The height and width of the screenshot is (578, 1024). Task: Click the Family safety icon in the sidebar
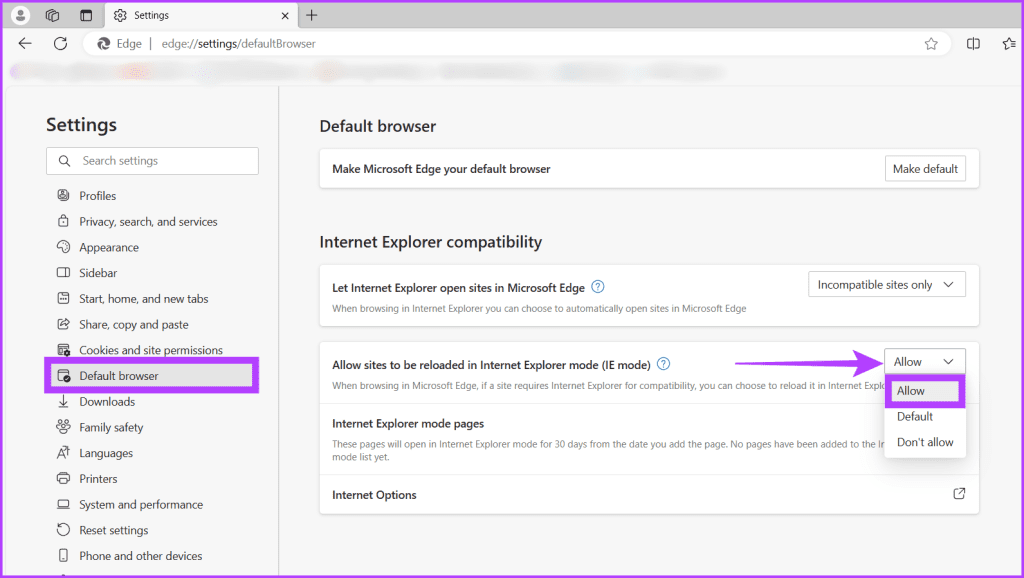click(x=62, y=427)
